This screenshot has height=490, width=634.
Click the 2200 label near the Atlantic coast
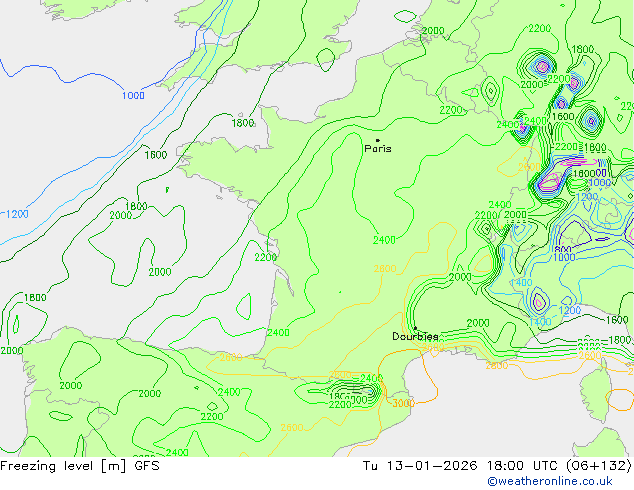(266, 257)
